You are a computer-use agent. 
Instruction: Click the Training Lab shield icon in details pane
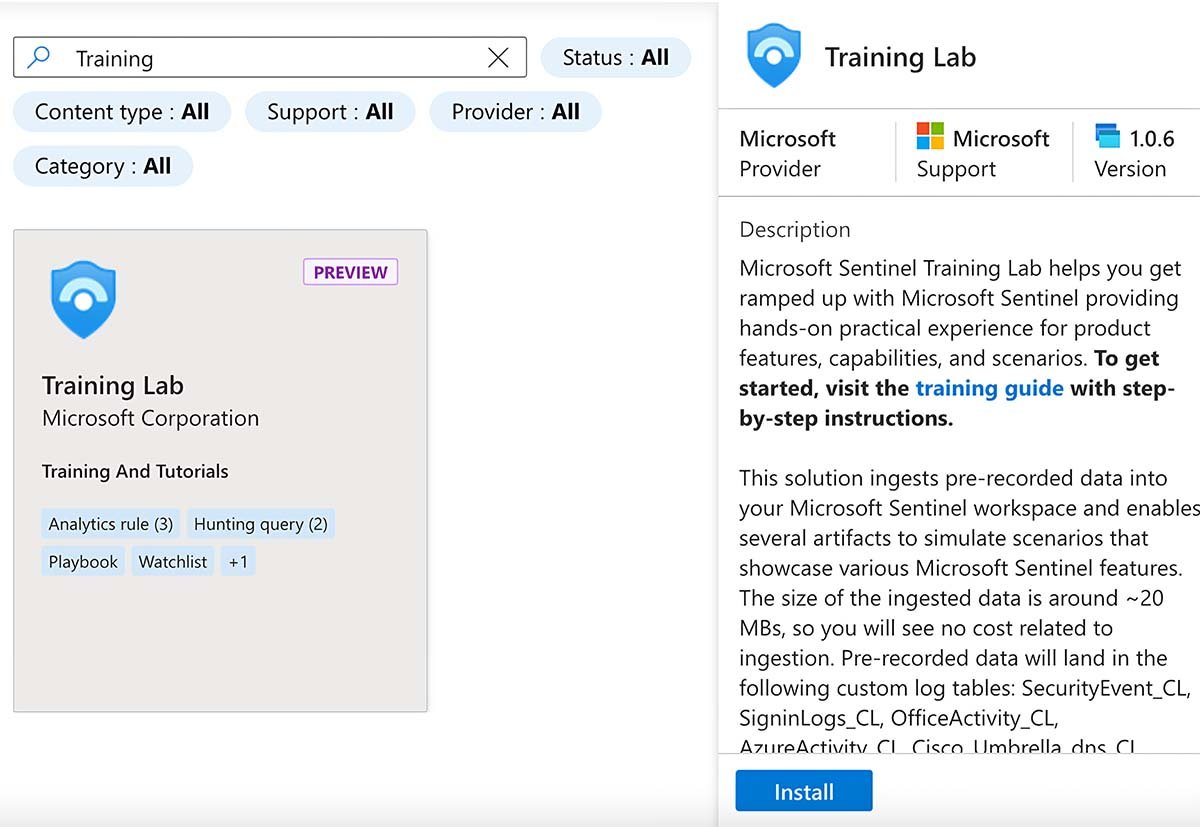coord(773,57)
